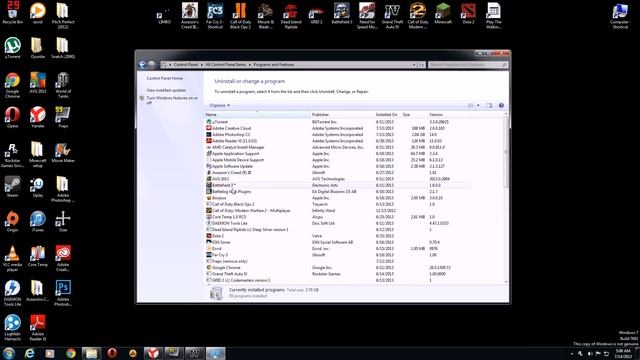Viewport: 640px width, 360px height.
Task: Click the volume tray icon
Action: click(589, 353)
